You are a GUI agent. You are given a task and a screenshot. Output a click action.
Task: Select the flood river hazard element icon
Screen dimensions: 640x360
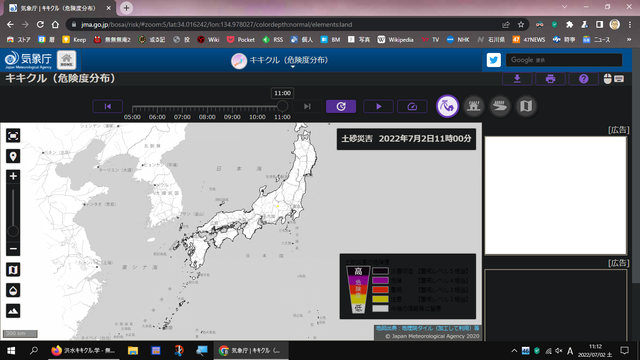(500, 106)
